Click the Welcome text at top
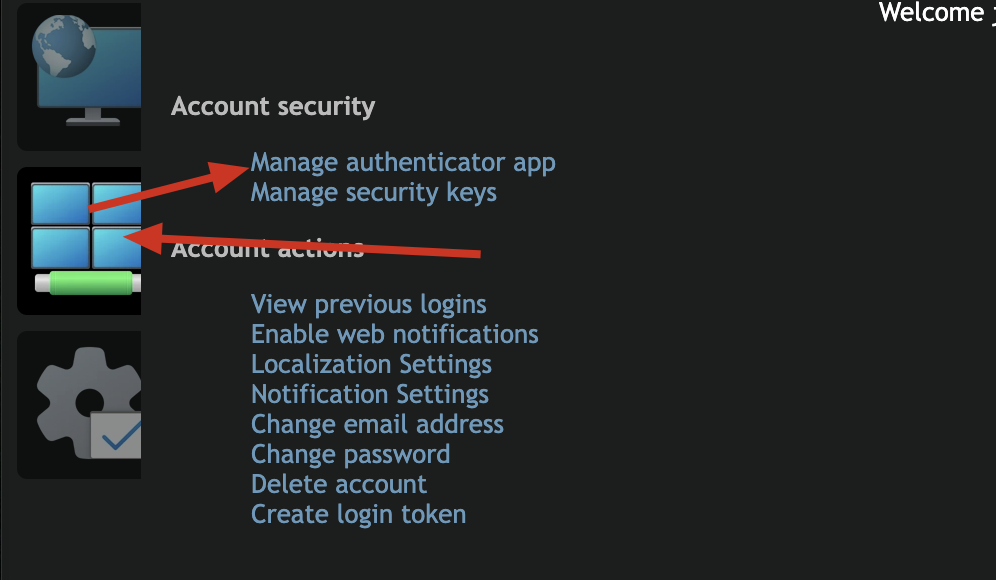This screenshot has height=580, width=996. [931, 12]
